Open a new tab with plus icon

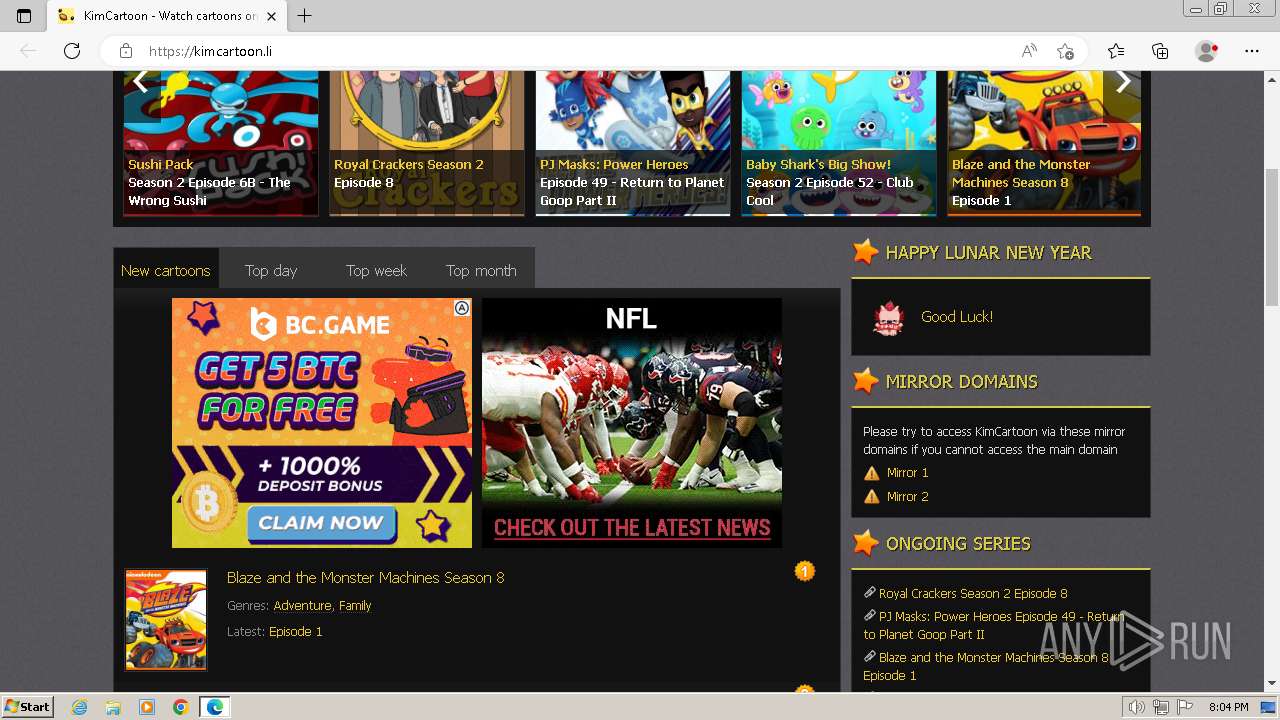pos(305,16)
